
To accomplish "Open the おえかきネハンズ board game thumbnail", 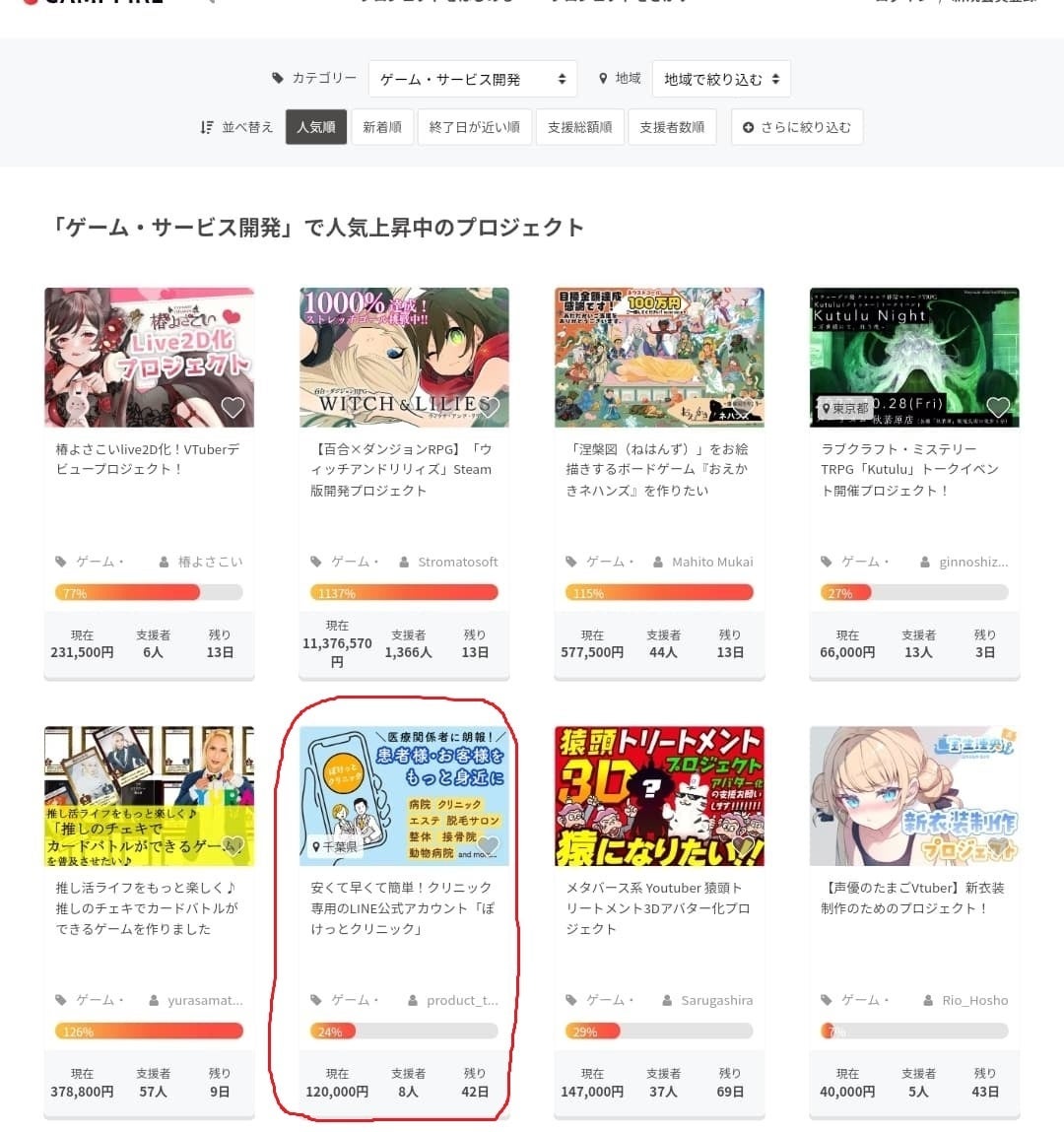I will pyautogui.click(x=659, y=358).
